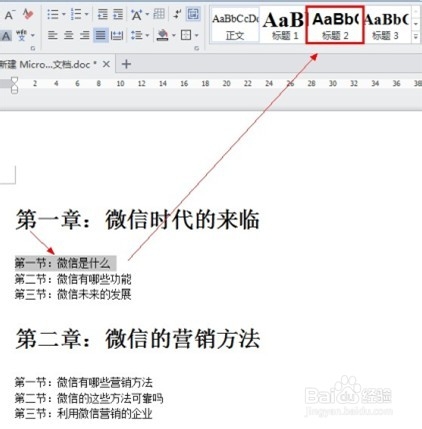Click the shrink font size icon

point(9,14)
